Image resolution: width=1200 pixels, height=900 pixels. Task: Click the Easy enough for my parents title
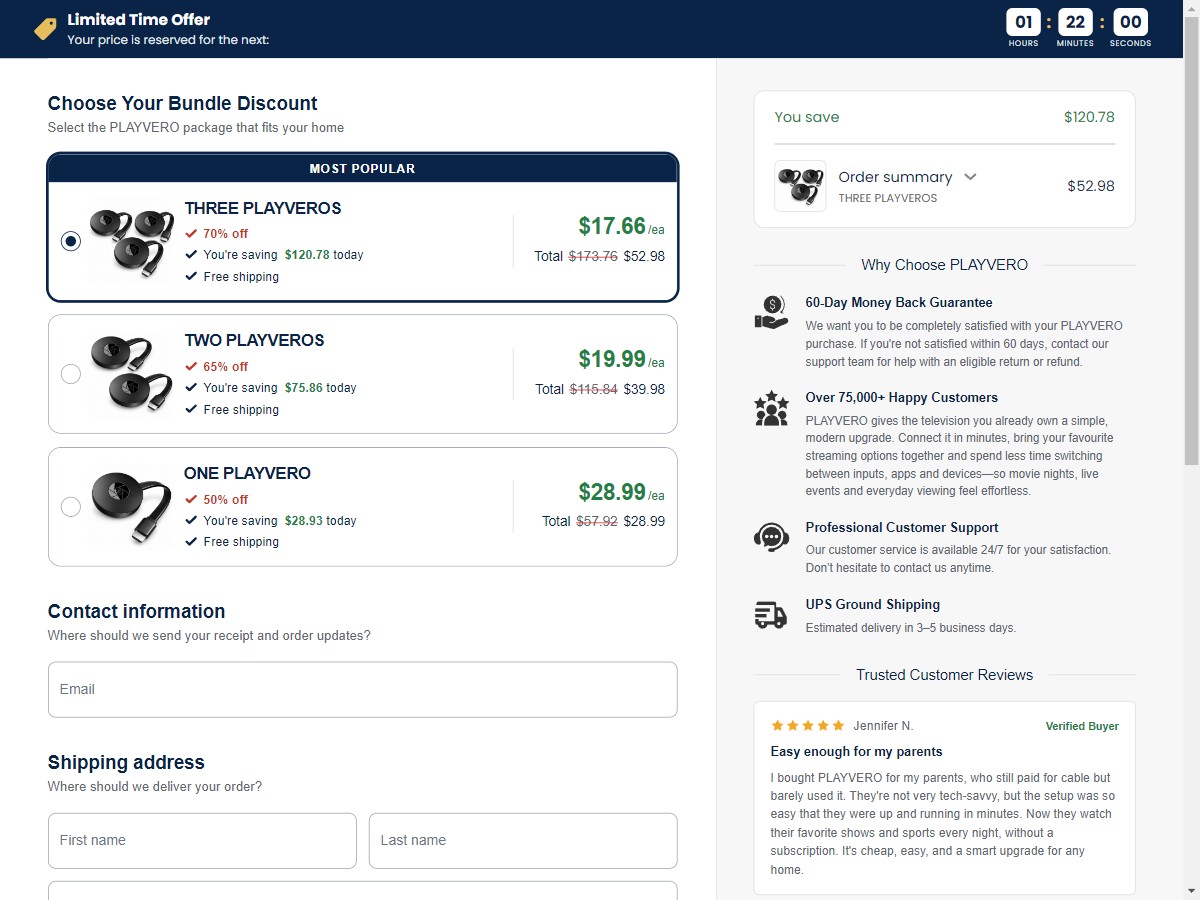click(x=857, y=751)
